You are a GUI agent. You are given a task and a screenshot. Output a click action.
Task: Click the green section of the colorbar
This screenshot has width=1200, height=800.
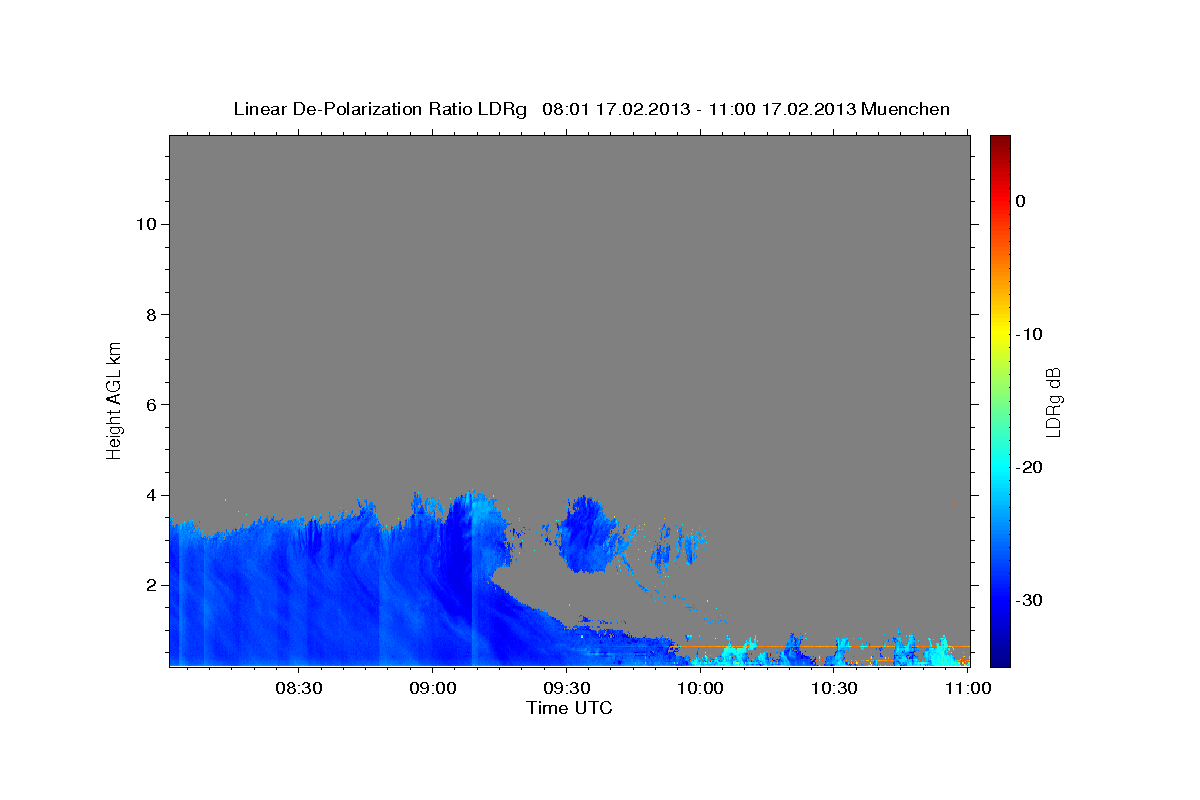point(1000,400)
